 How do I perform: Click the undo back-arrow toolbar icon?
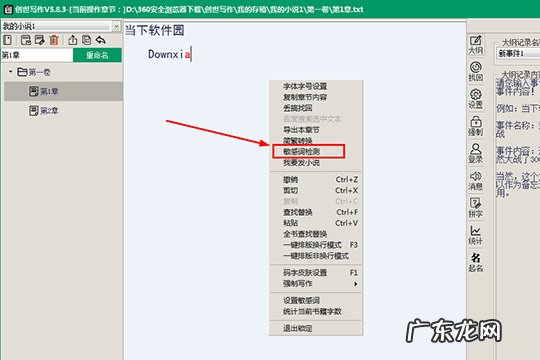point(101,40)
